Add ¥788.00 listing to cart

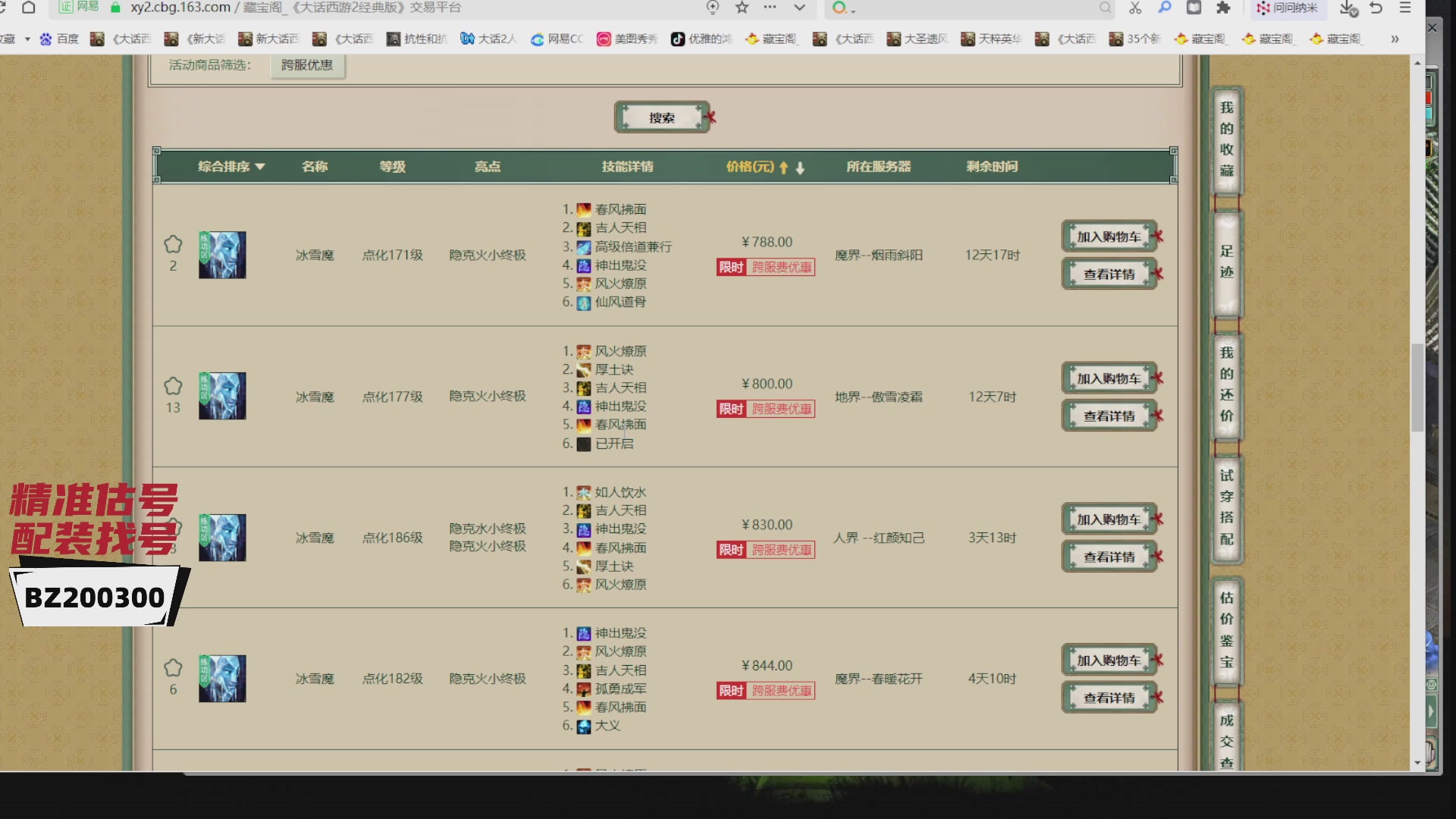tap(1109, 237)
